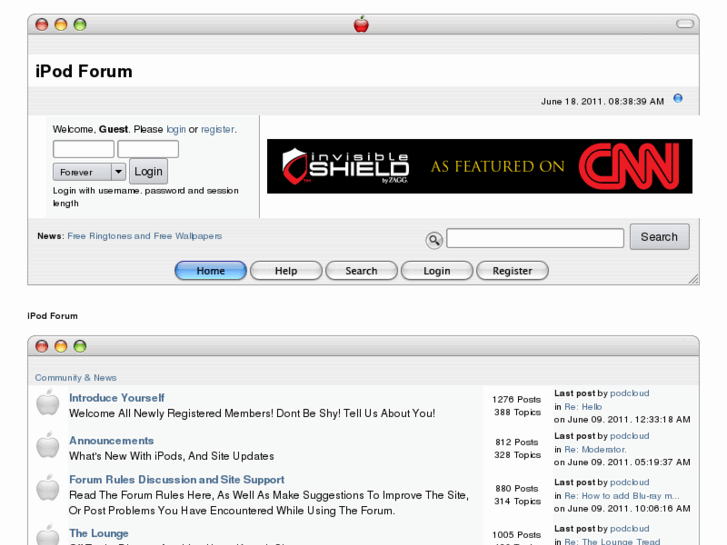The height and width of the screenshot is (545, 727).
Task: Open last post Re: How to add Blu-ray
Action: click(x=622, y=496)
